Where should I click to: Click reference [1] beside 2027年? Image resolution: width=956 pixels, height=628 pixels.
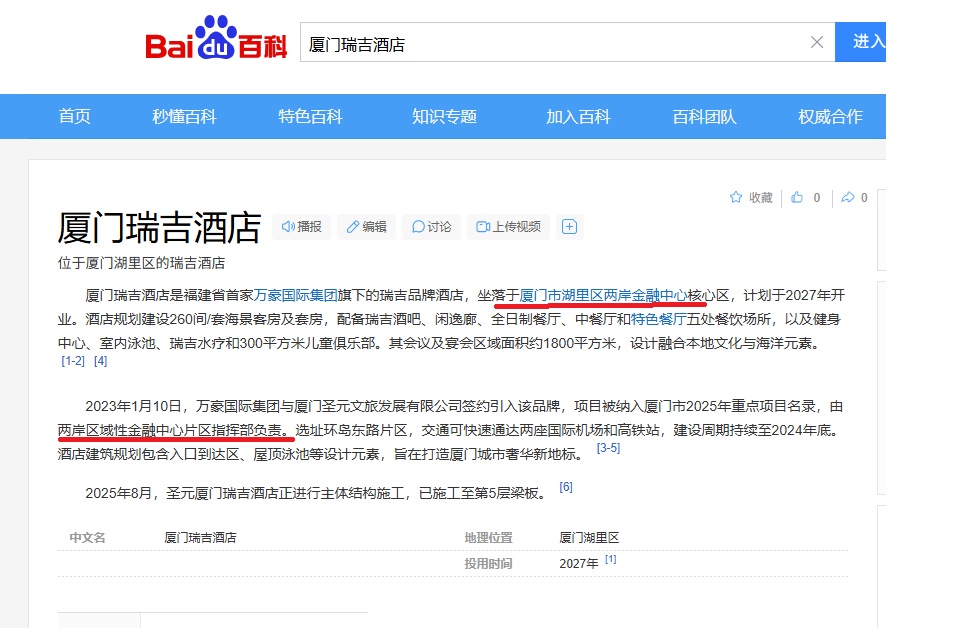click(611, 559)
